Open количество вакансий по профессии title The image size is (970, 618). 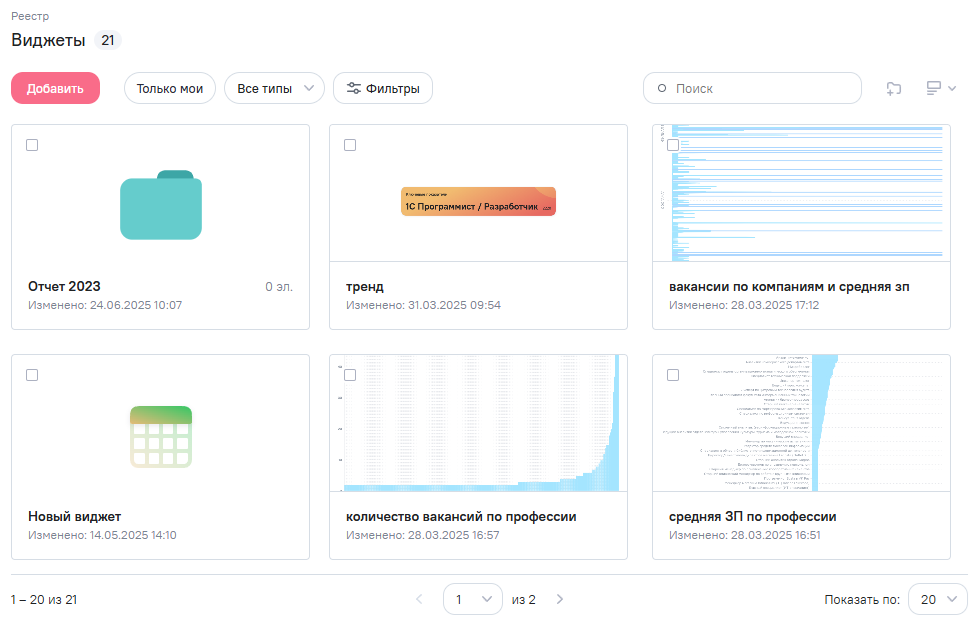pos(461,517)
